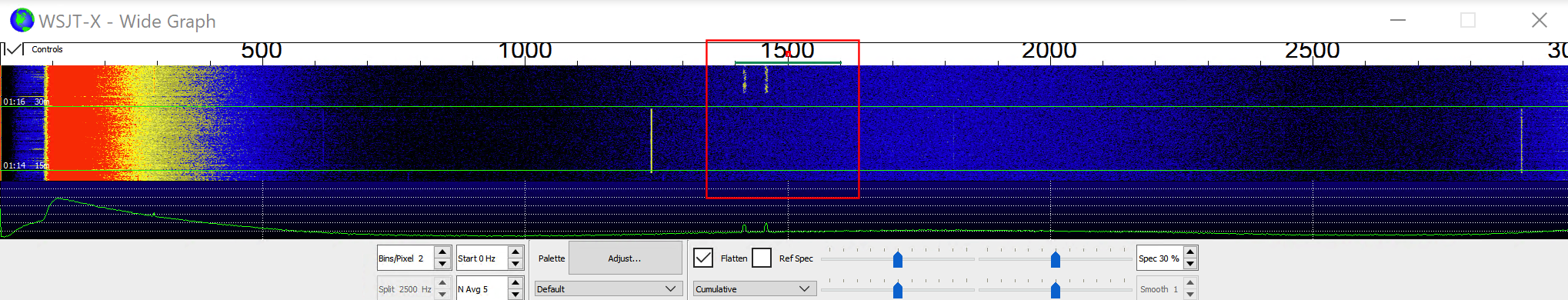Increase Start Hz using up arrow
This screenshot has width=1568, height=300.
[516, 252]
